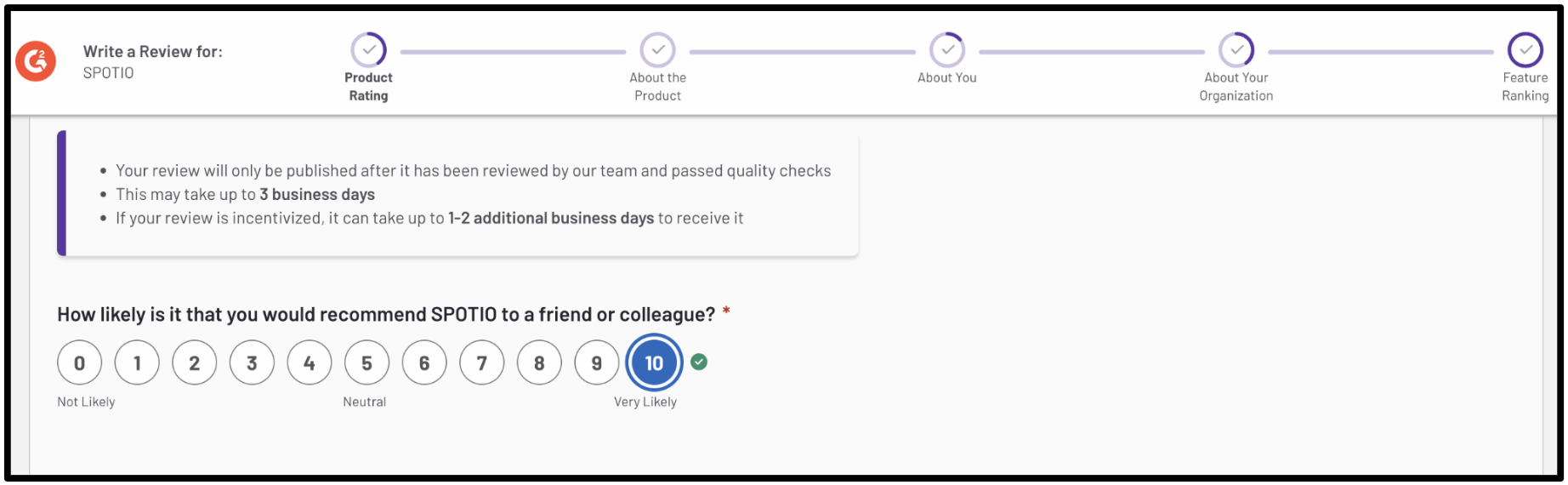Pick recommendation score 3
Image resolution: width=1568 pixels, height=485 pixels.
[x=252, y=362]
